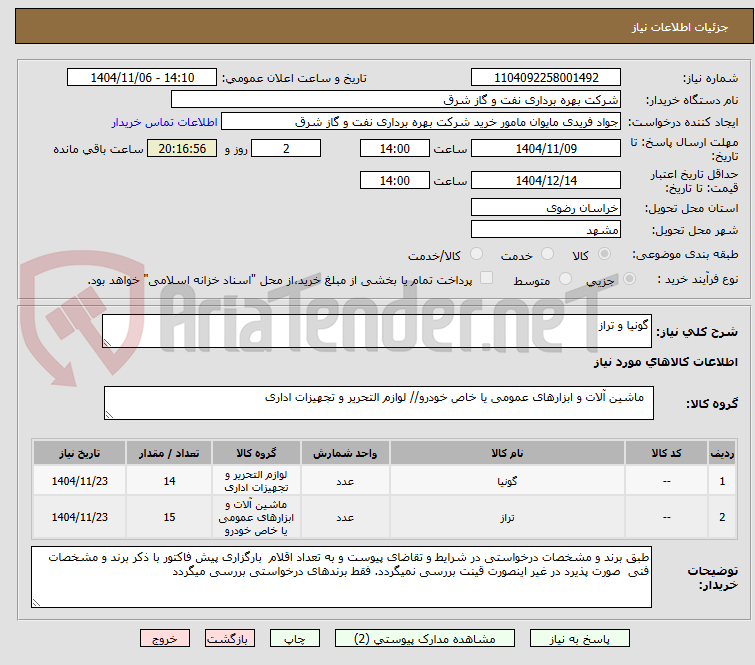Viewport: 755px width, 665px height.
Task: Click the announcement date field 1404/11/06 - 14:10
Action: click(142, 78)
